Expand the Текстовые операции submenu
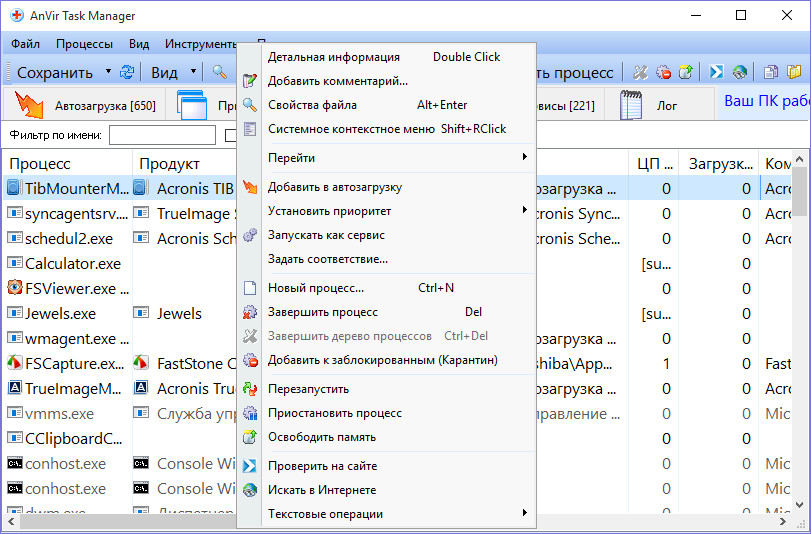This screenshot has height=534, width=811. click(524, 513)
